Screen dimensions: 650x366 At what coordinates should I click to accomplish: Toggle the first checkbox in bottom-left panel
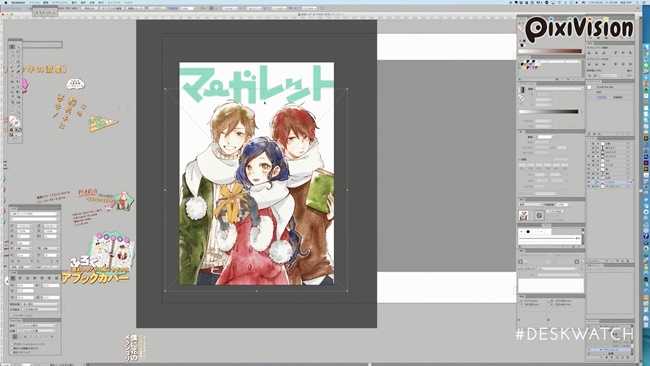(x=12, y=344)
